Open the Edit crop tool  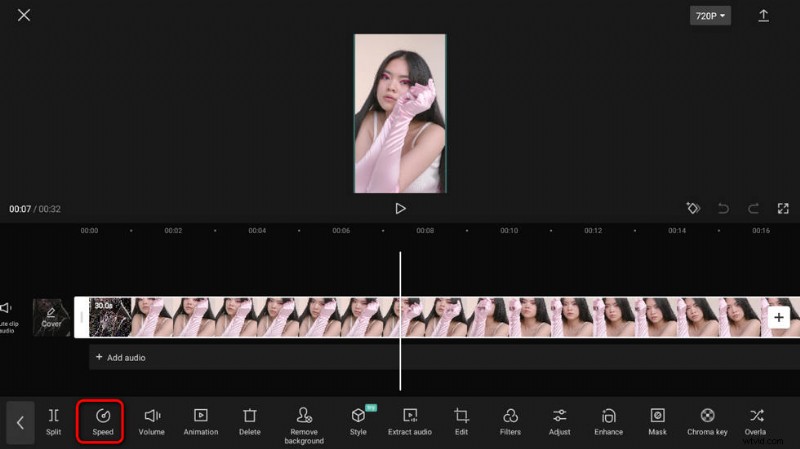click(461, 422)
